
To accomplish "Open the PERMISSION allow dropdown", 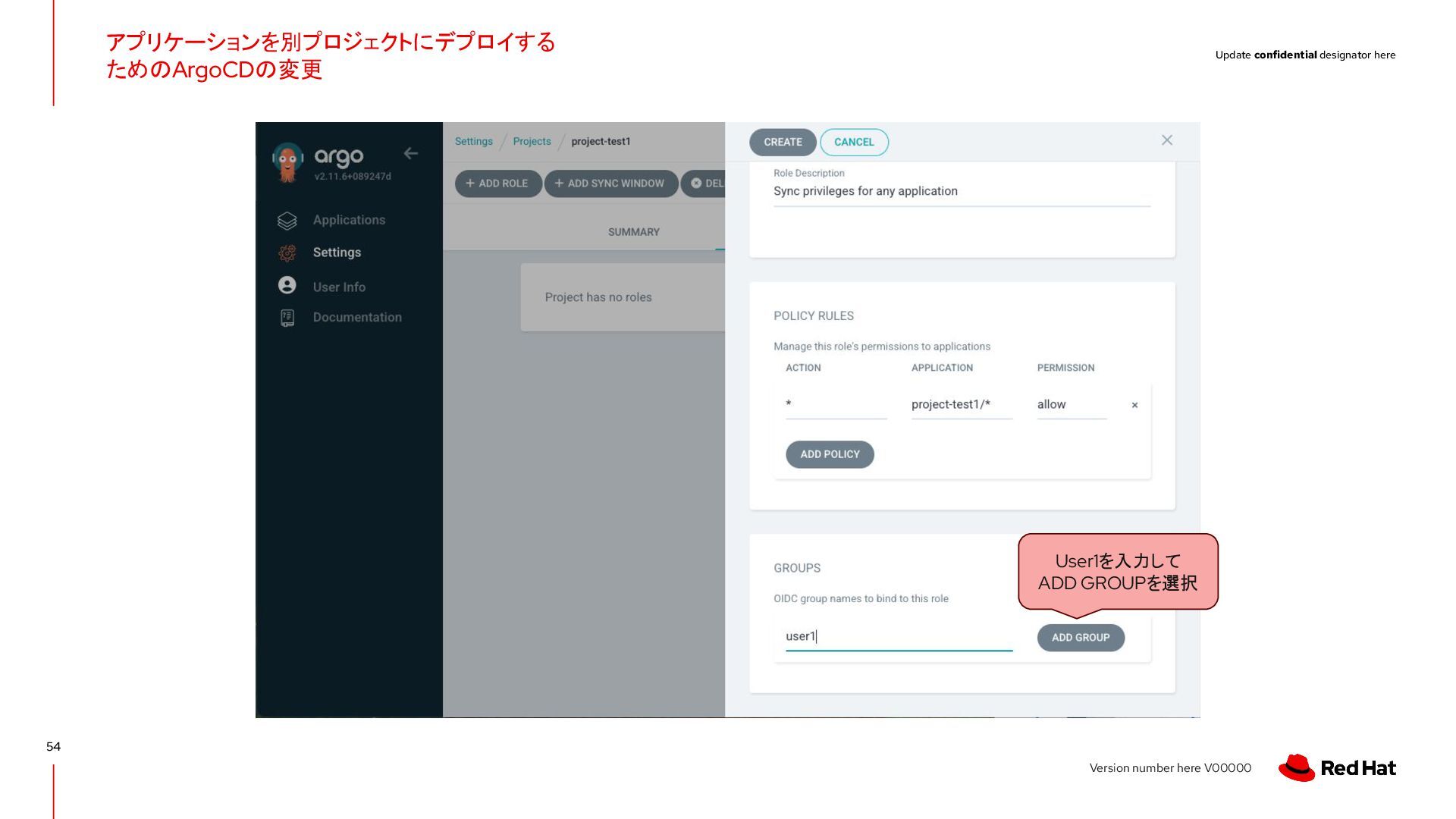I will click(1072, 405).
